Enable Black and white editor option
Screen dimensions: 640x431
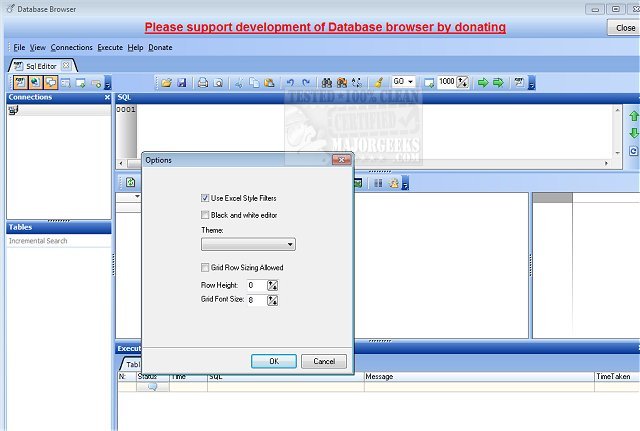[205, 215]
